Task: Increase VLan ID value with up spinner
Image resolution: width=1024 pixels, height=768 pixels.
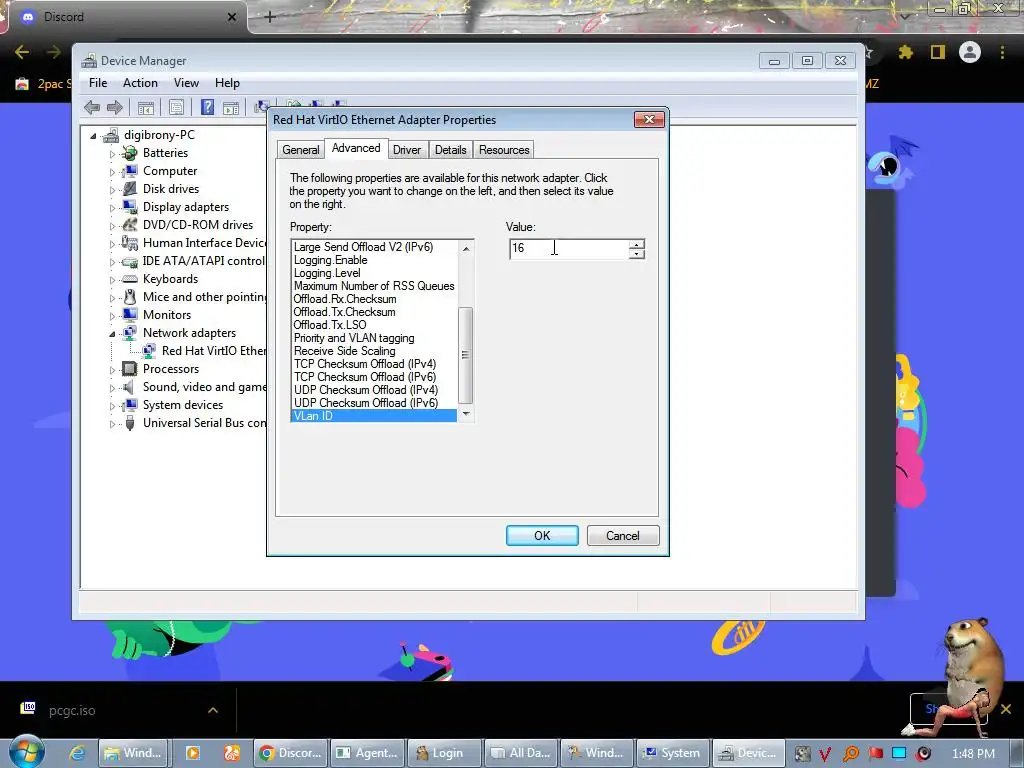Action: tap(637, 244)
